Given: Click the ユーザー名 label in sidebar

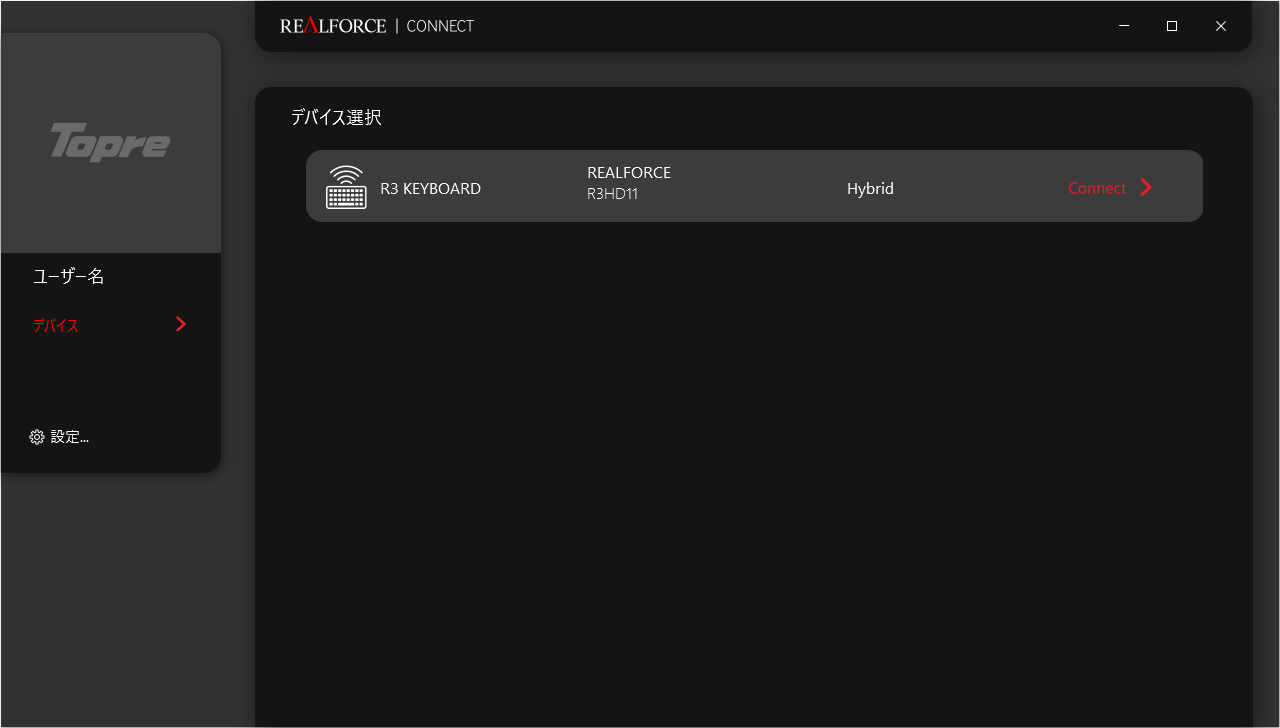Looking at the screenshot, I should pyautogui.click(x=69, y=277).
